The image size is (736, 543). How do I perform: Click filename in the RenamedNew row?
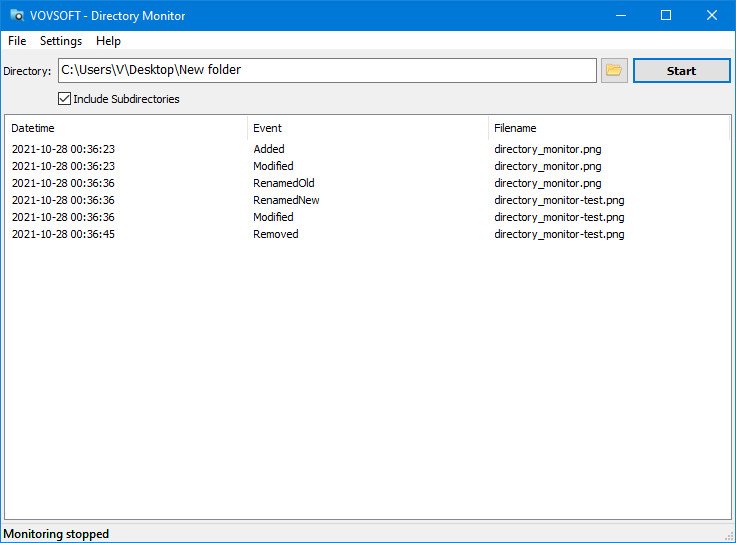[x=559, y=200]
